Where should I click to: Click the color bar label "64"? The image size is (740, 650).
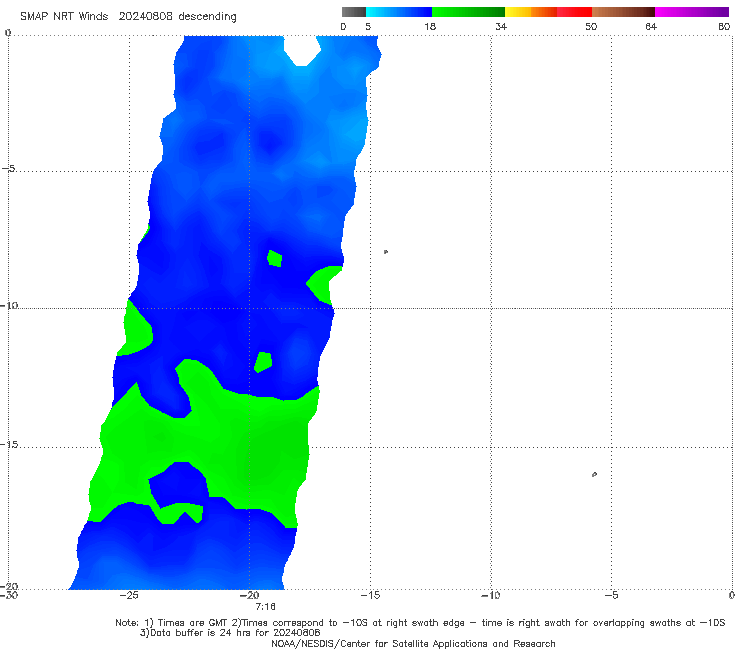pos(651,26)
